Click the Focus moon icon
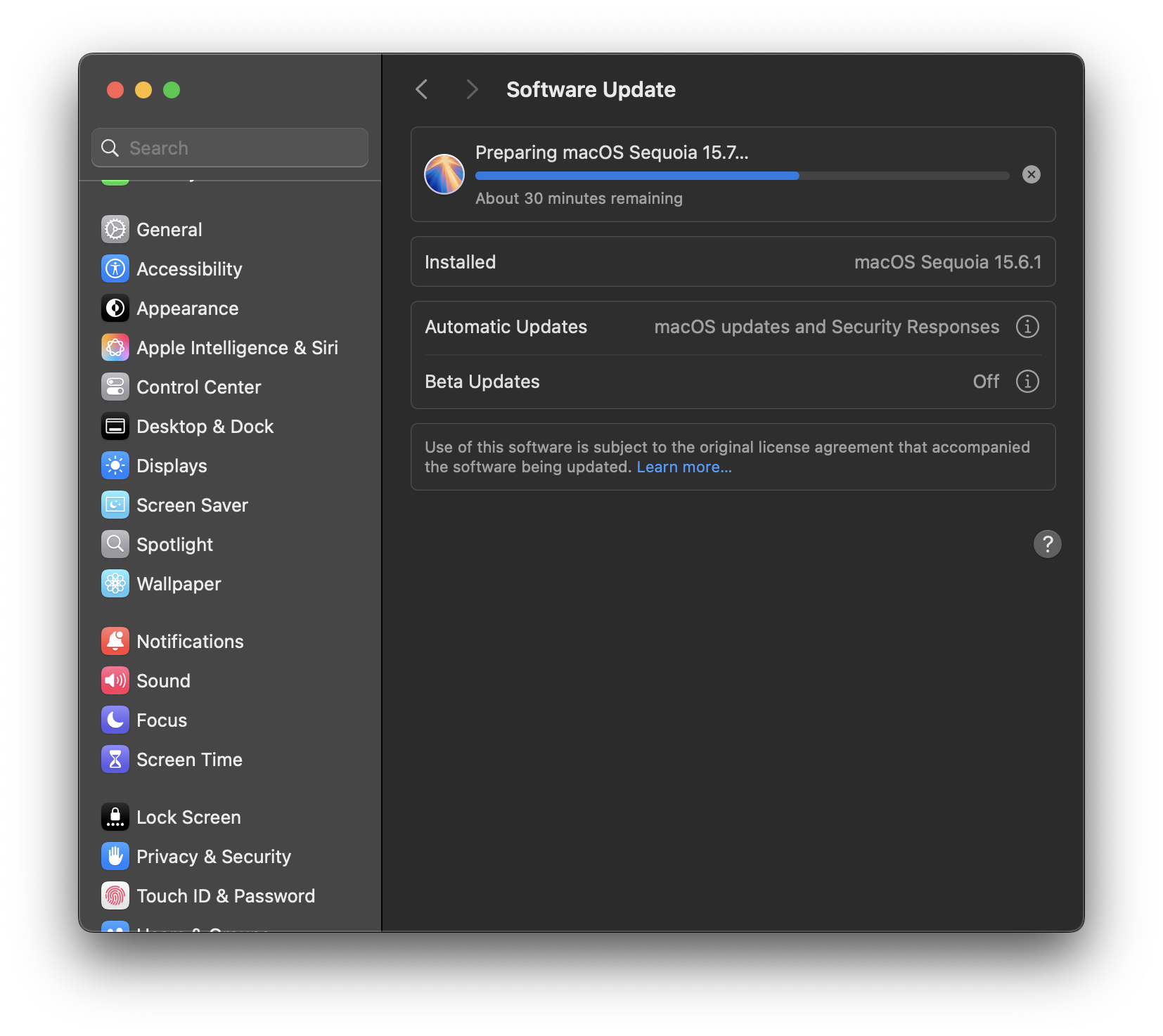The height and width of the screenshot is (1036, 1163). pos(115,720)
